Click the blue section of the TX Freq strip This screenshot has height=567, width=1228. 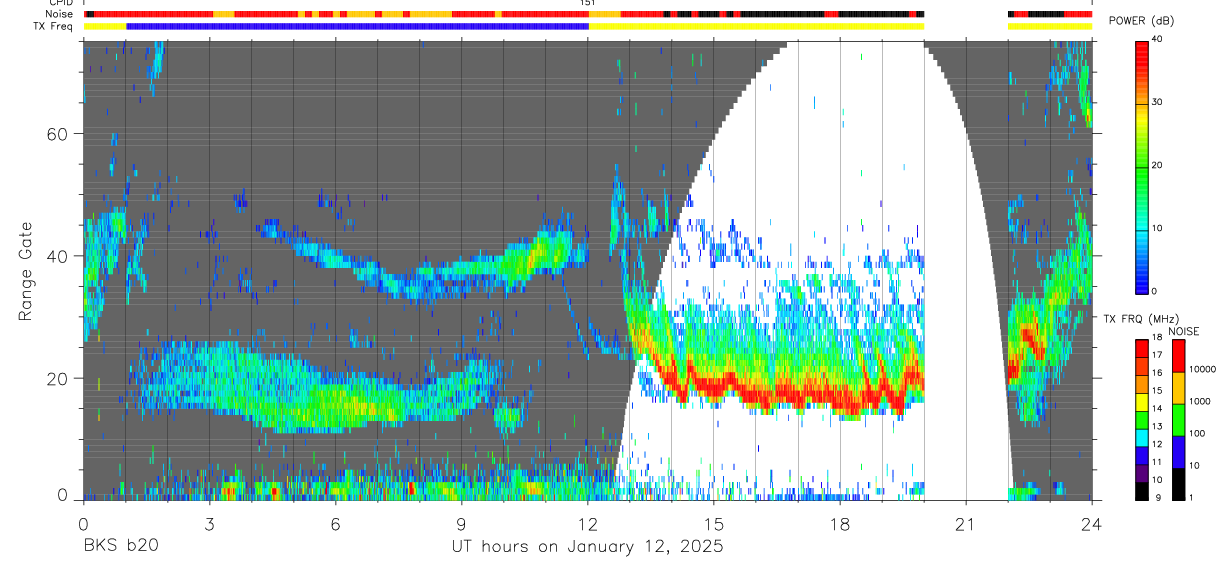[358, 26]
